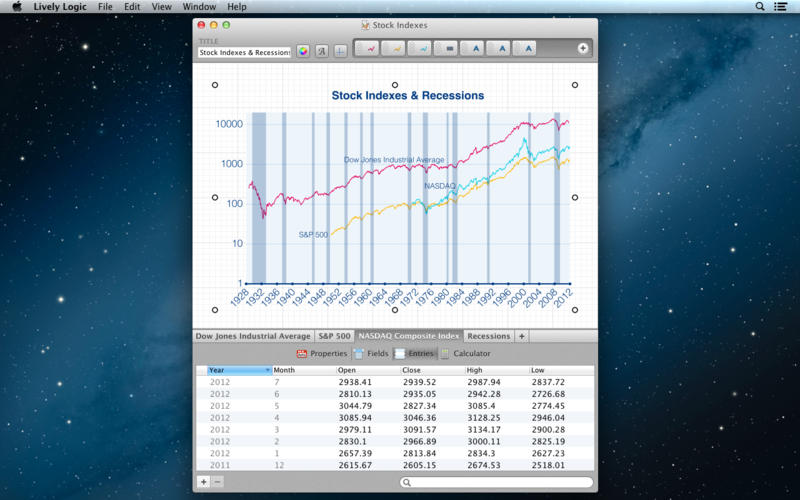
Task: Add a new chart layer with plus
Action: point(583,48)
